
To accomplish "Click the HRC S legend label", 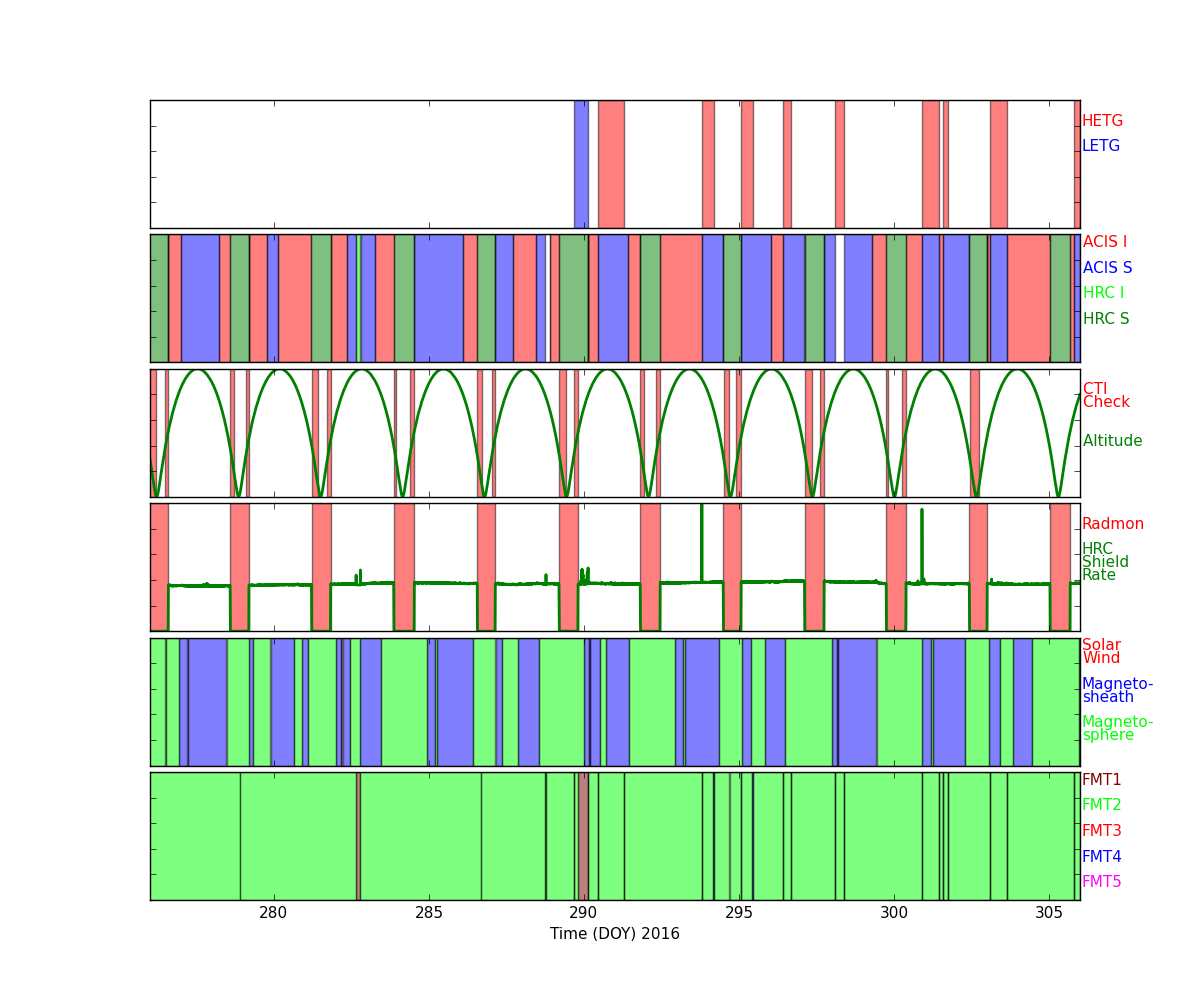I will click(x=1105, y=319).
